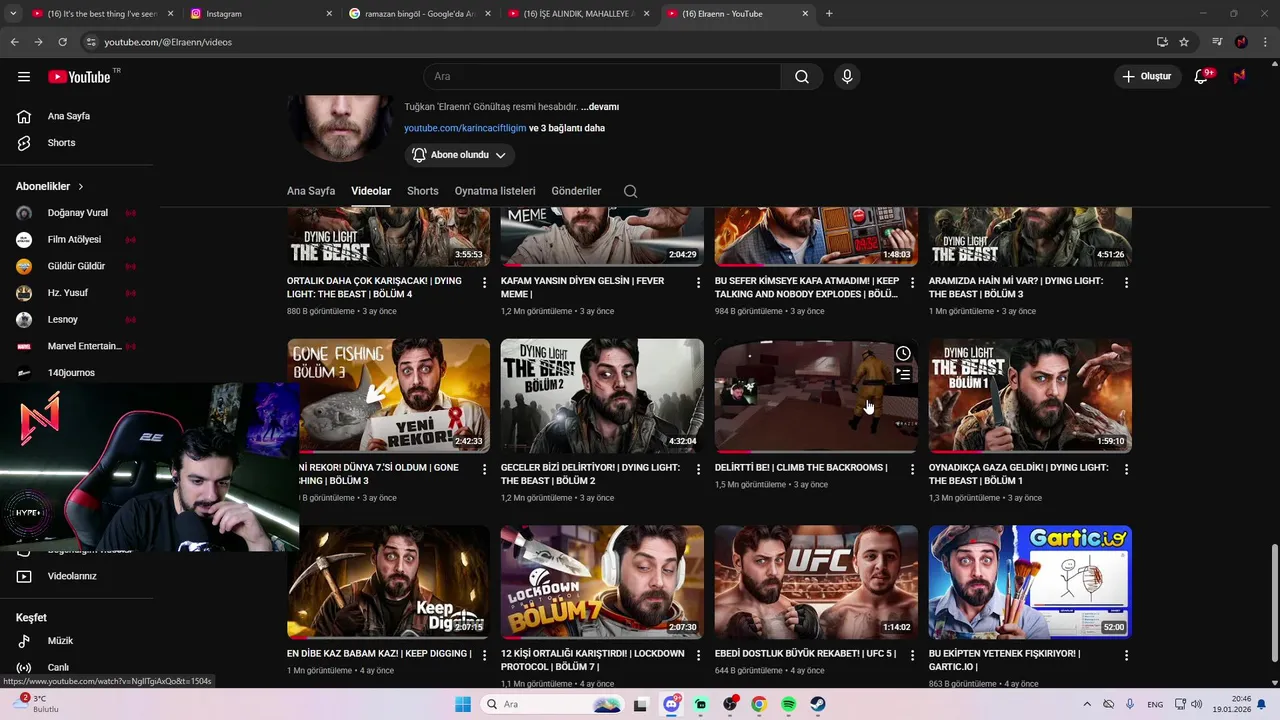
Task: Expand Abonelikler section chevron
Action: tap(81, 187)
